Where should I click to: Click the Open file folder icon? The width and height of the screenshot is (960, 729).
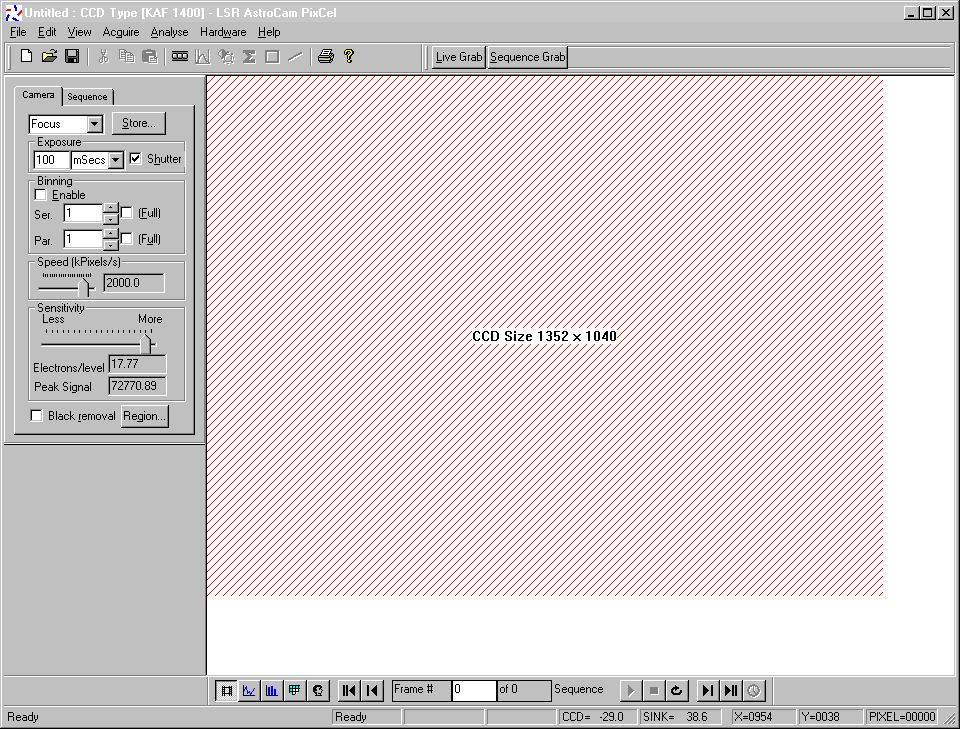tap(49, 57)
